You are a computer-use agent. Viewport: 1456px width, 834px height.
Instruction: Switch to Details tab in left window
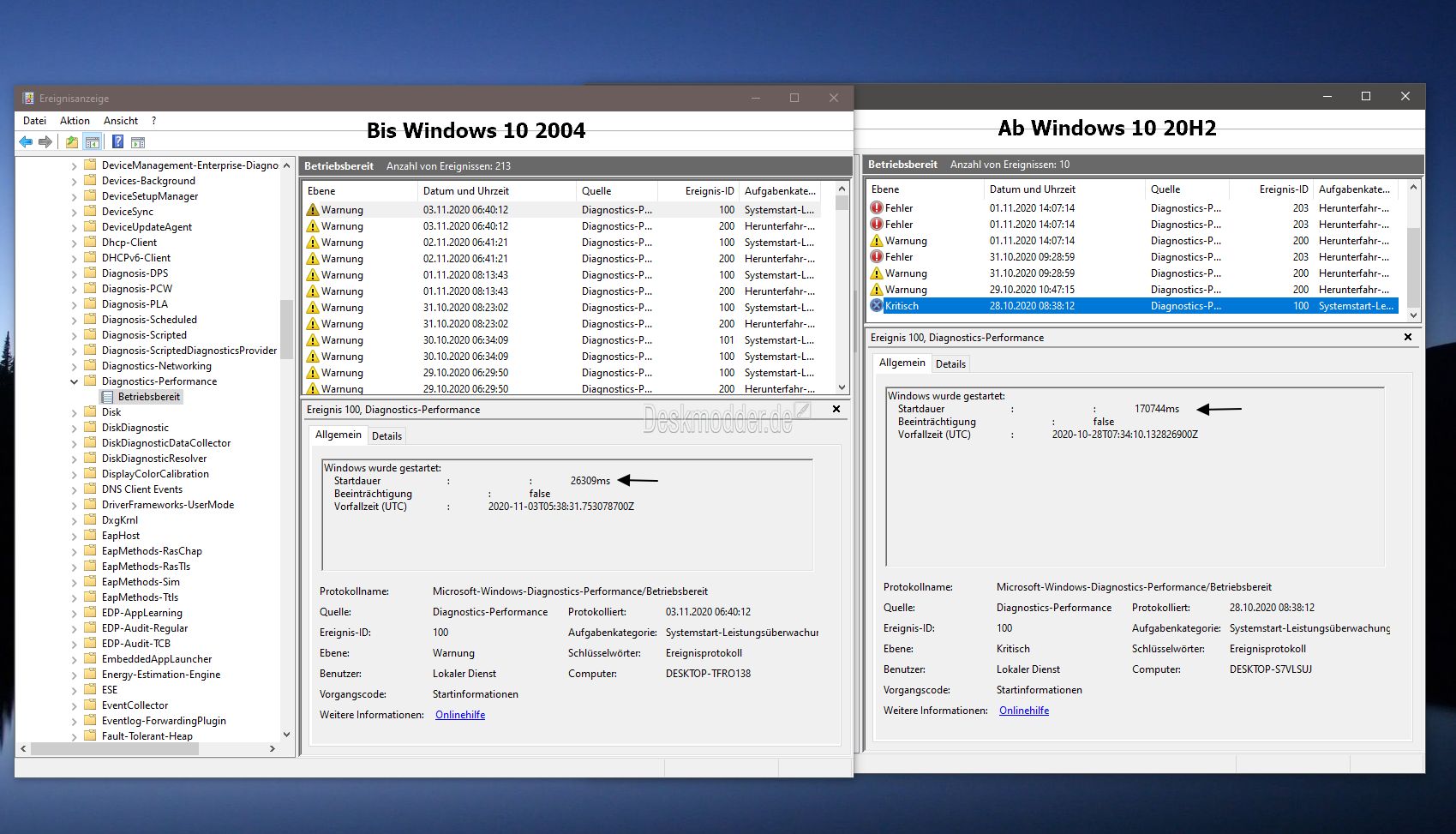point(386,435)
